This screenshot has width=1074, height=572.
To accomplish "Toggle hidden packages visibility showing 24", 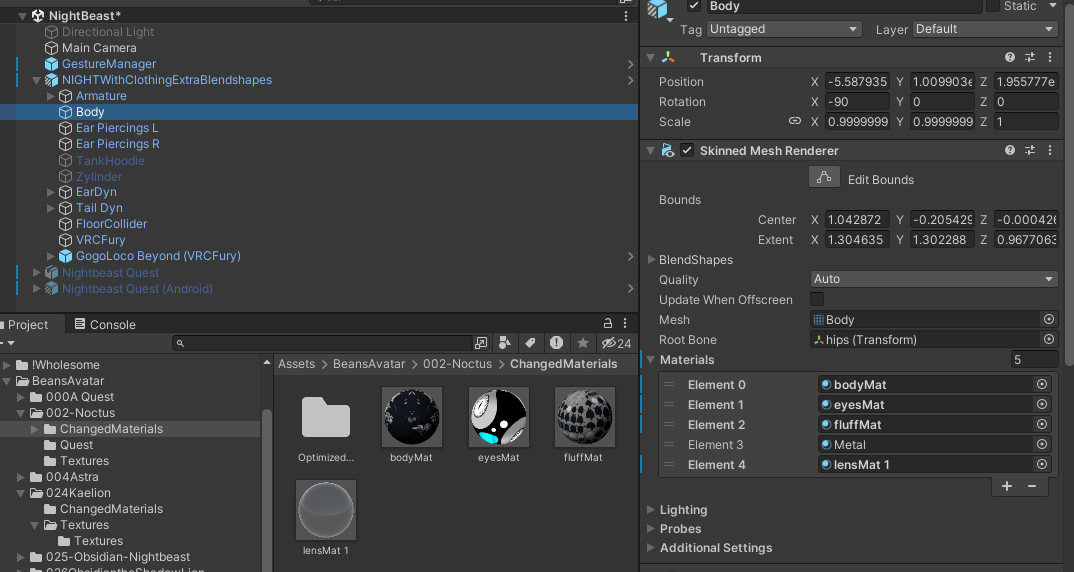I will click(x=616, y=343).
